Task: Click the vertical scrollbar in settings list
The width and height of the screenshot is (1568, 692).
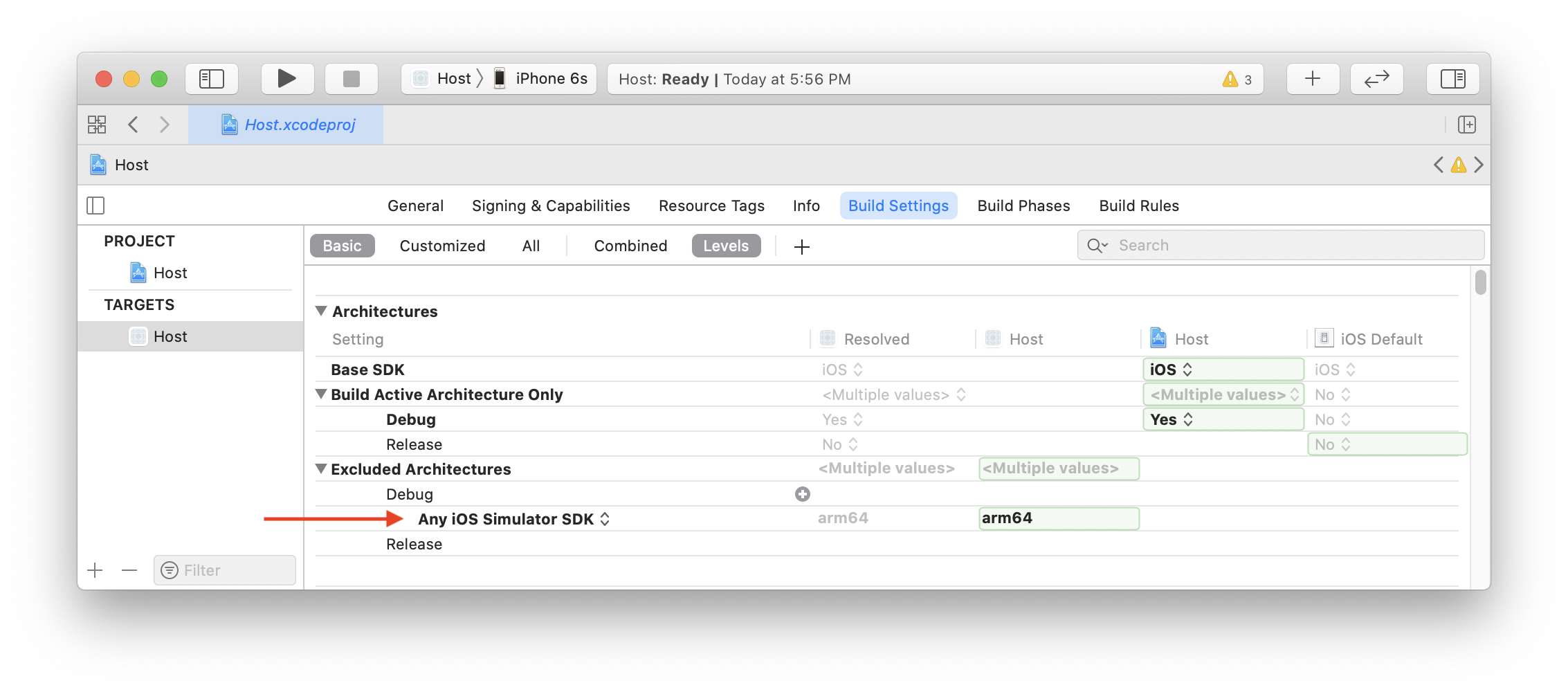Action: [1480, 282]
